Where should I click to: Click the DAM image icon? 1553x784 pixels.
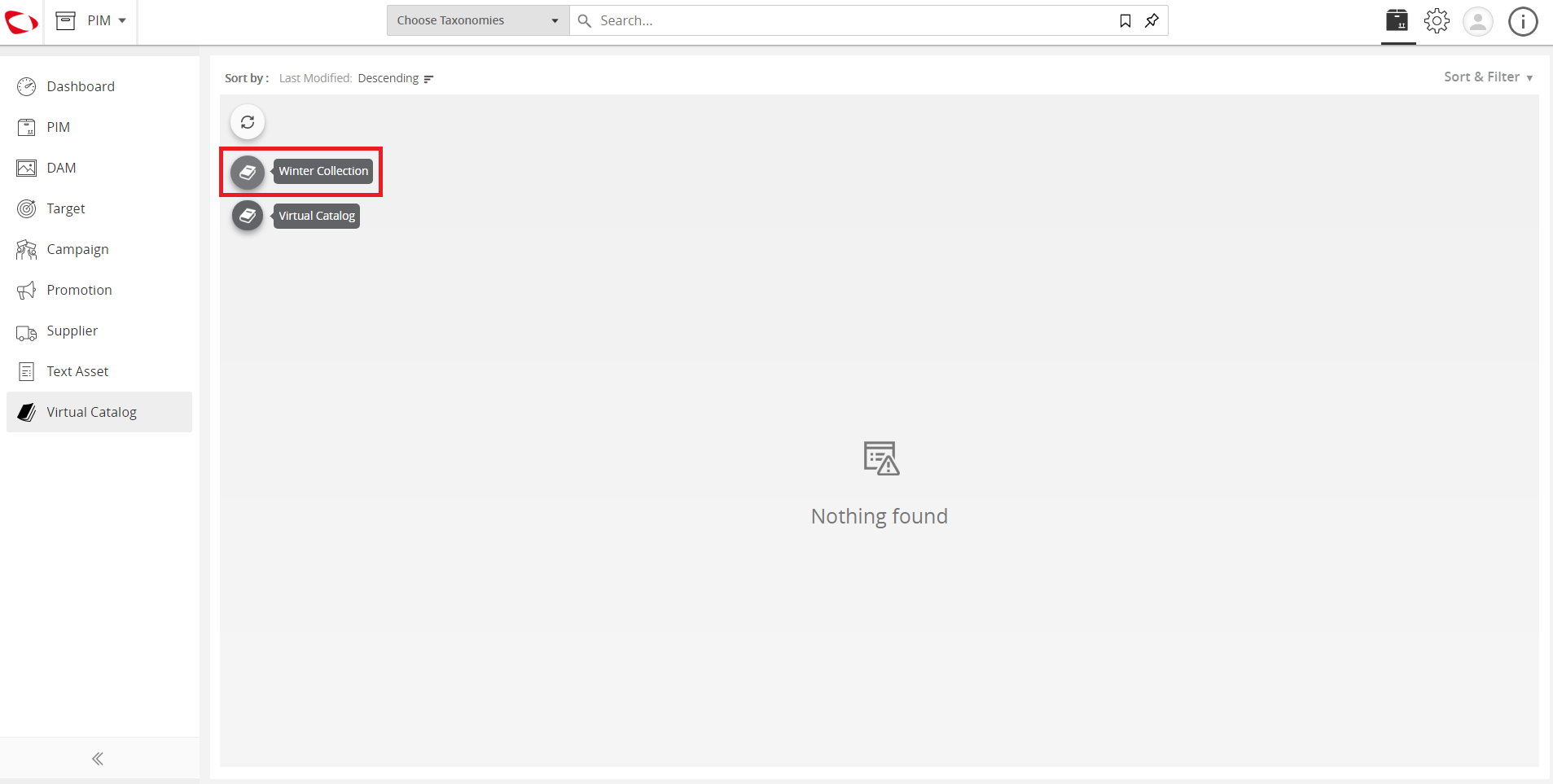tap(27, 168)
